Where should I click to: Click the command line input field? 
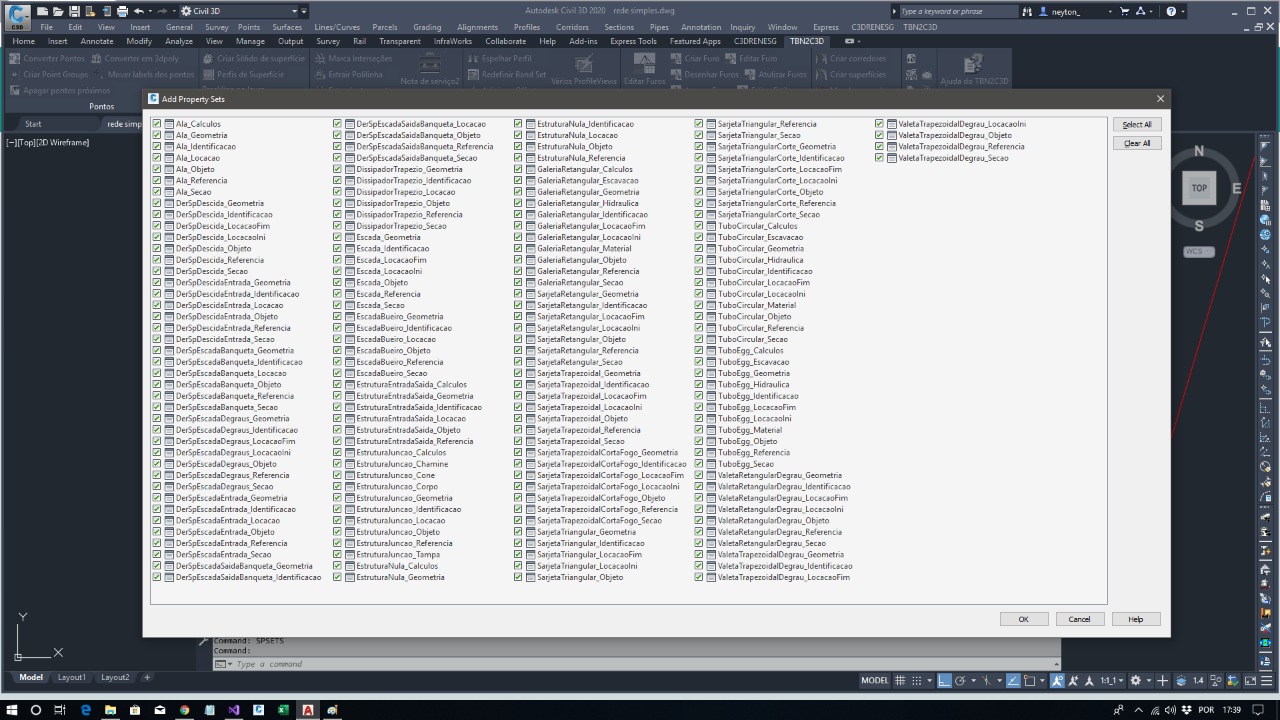point(640,664)
